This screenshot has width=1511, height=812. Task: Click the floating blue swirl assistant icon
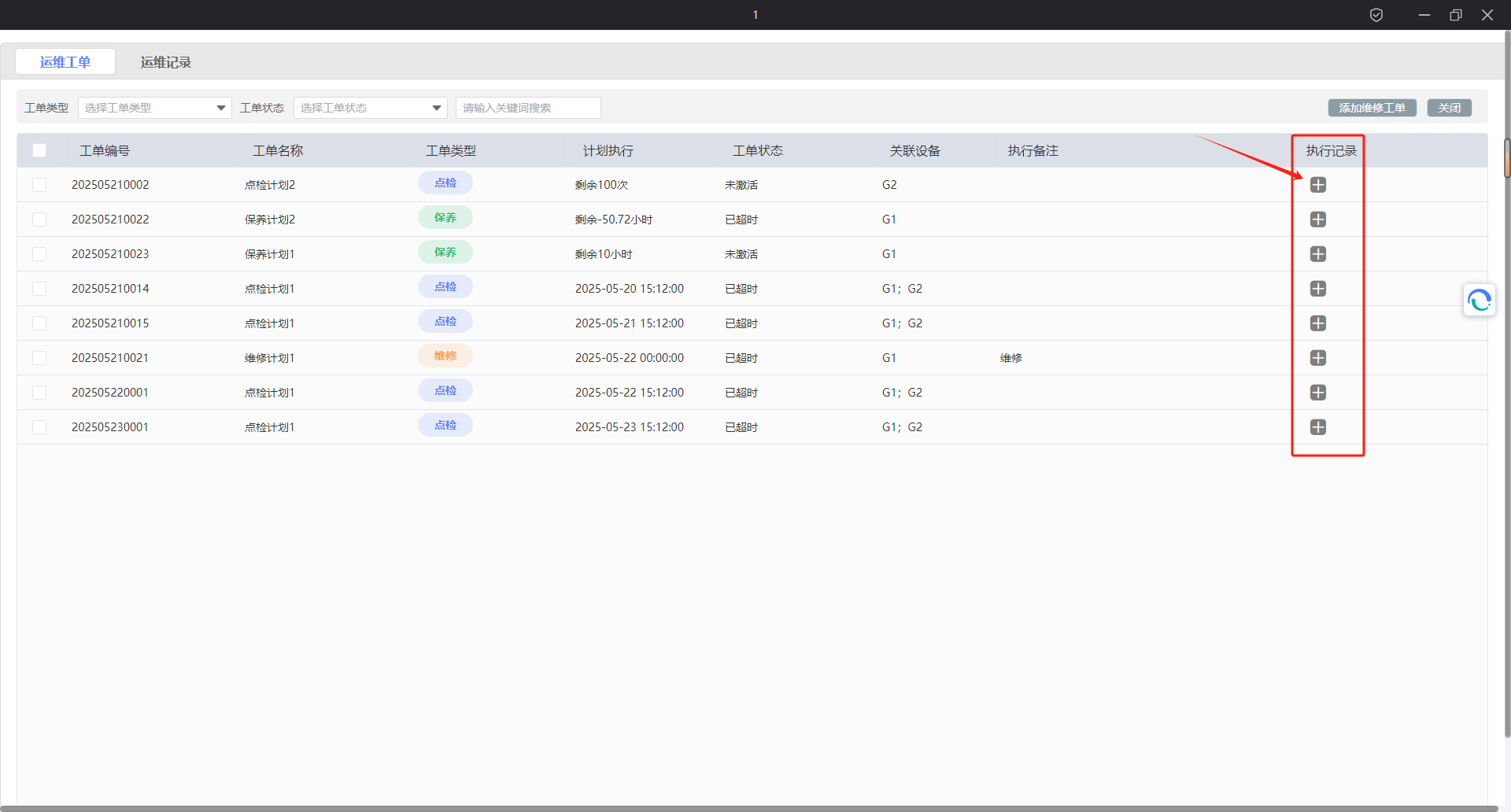tap(1479, 301)
